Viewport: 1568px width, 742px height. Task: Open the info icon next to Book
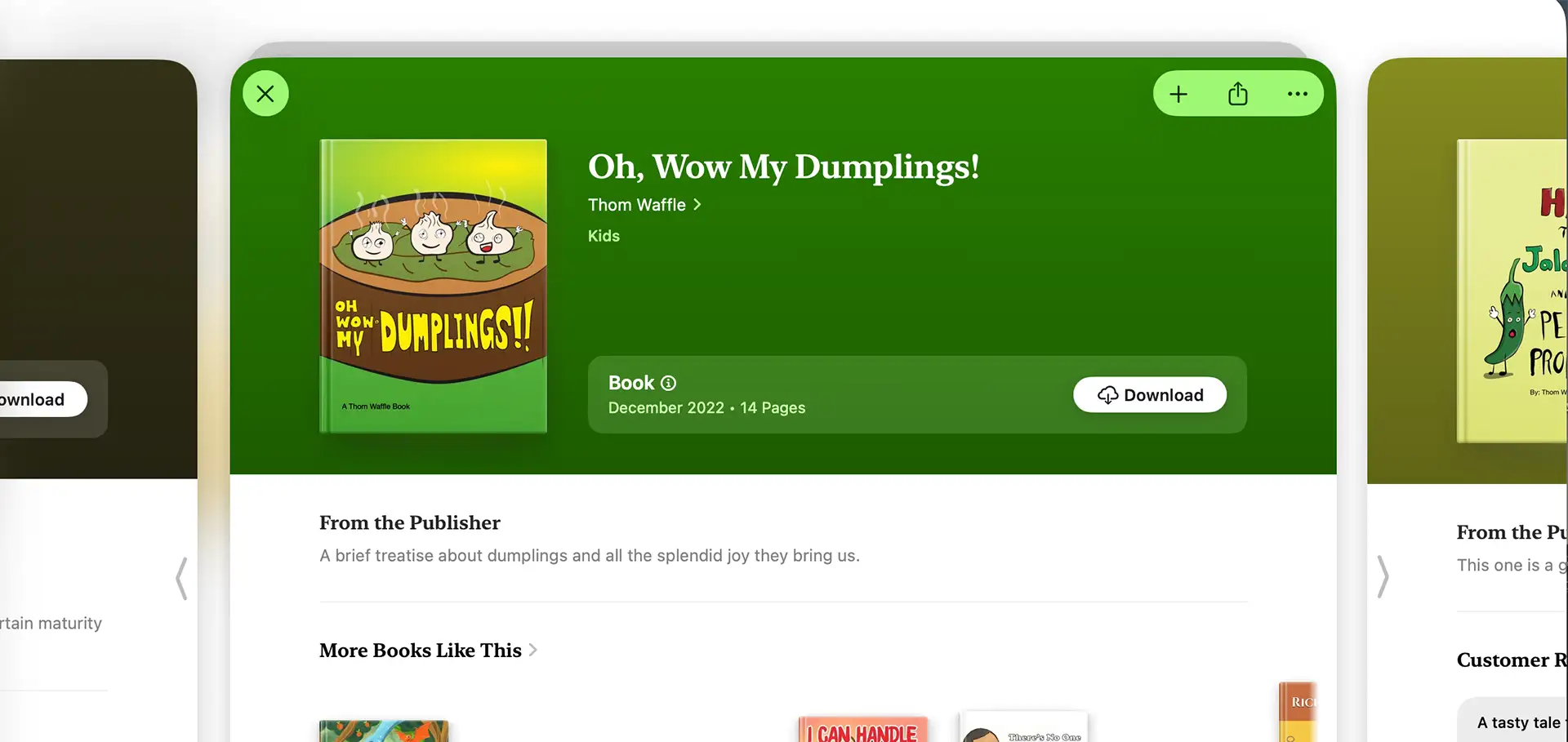(x=668, y=383)
